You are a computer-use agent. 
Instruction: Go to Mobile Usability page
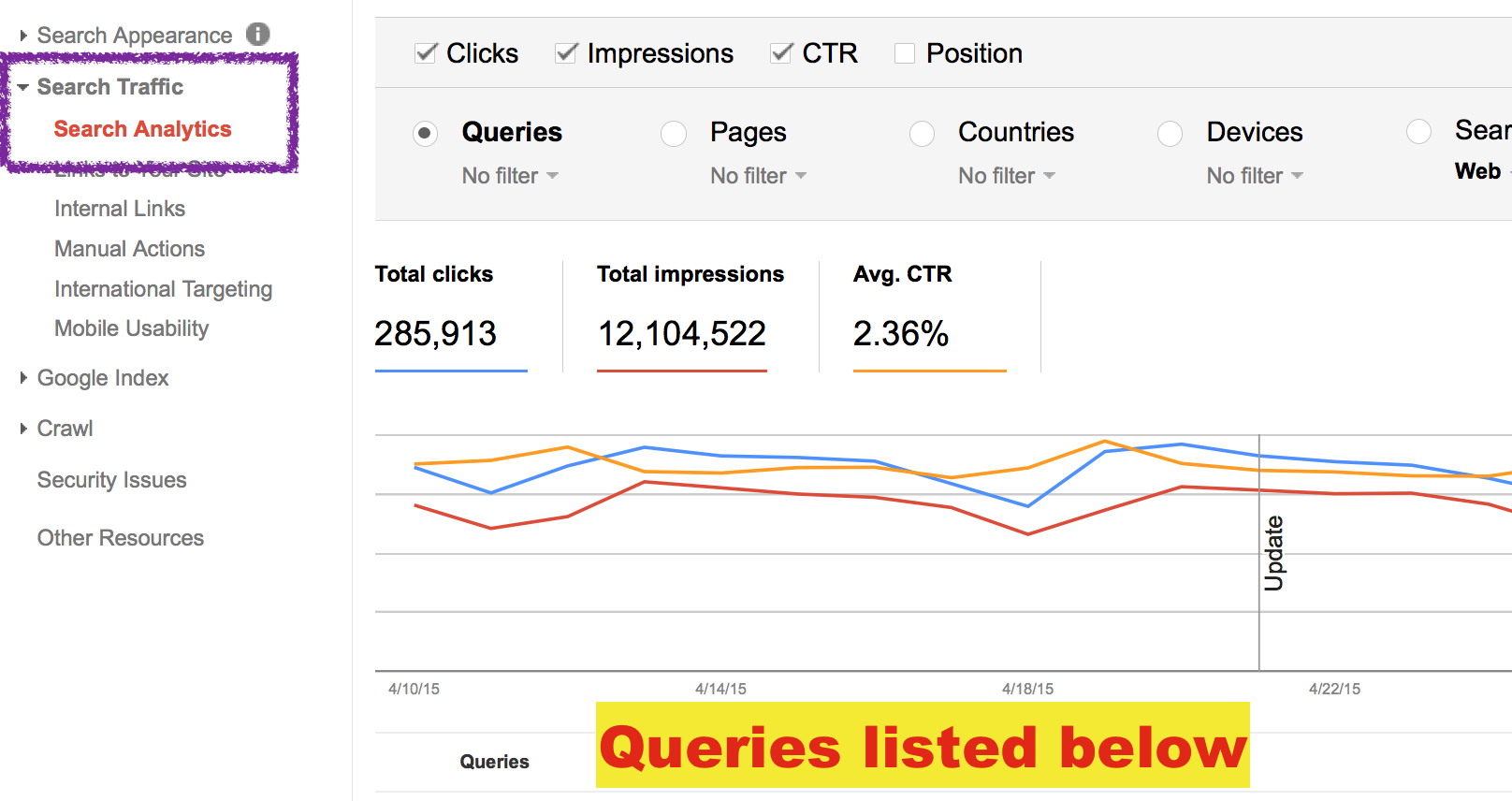pyautogui.click(x=131, y=328)
